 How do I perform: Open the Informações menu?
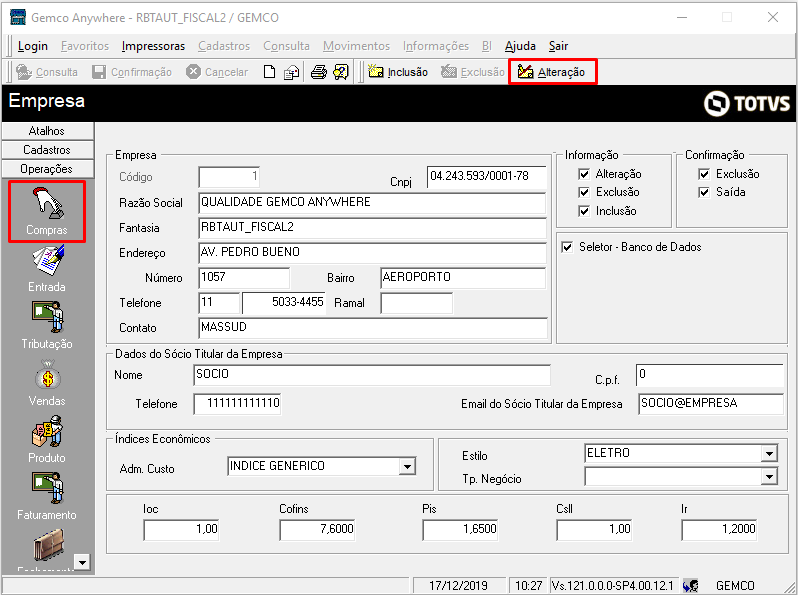point(436,46)
